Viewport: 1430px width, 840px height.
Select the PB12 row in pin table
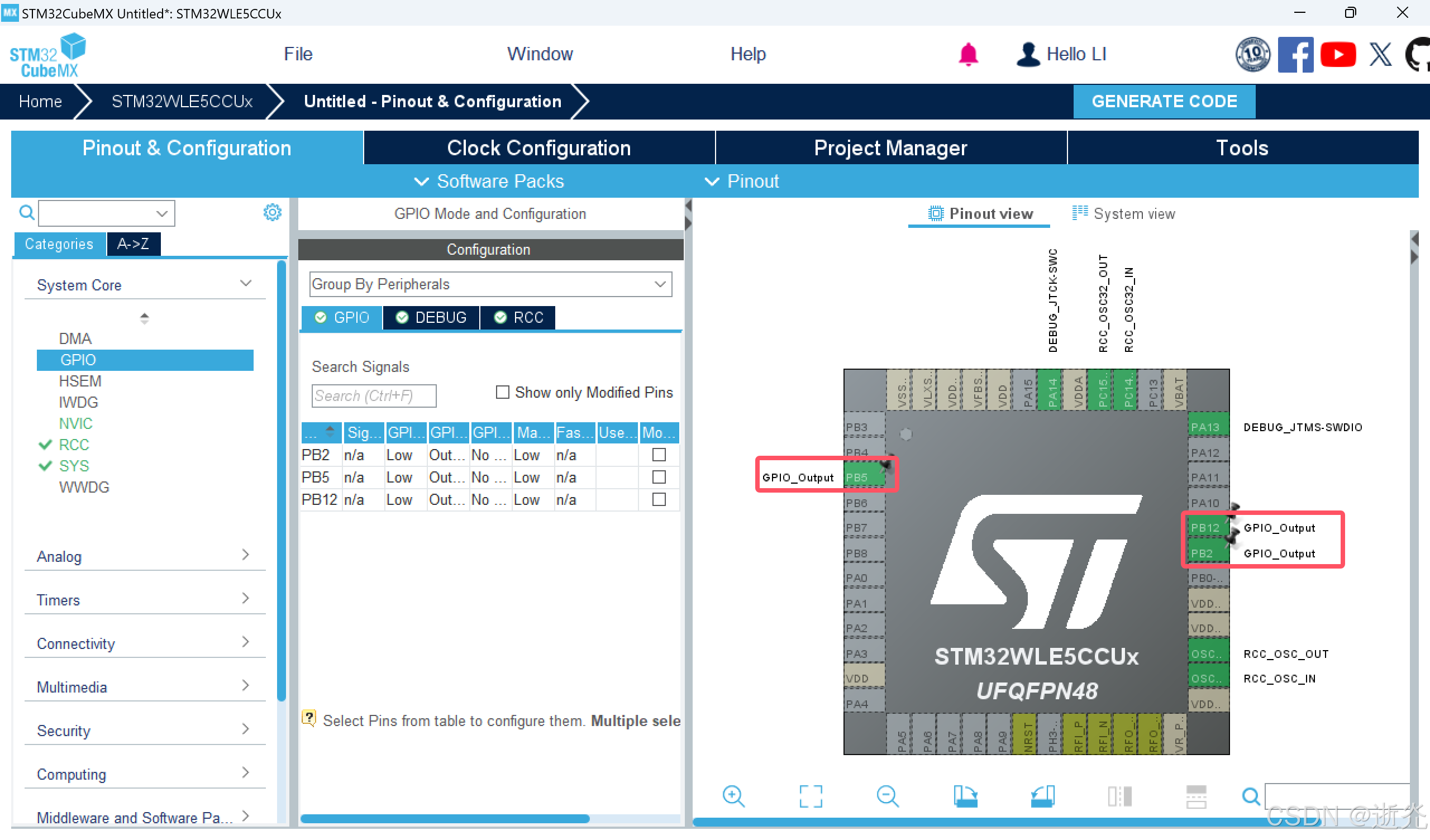point(489,499)
